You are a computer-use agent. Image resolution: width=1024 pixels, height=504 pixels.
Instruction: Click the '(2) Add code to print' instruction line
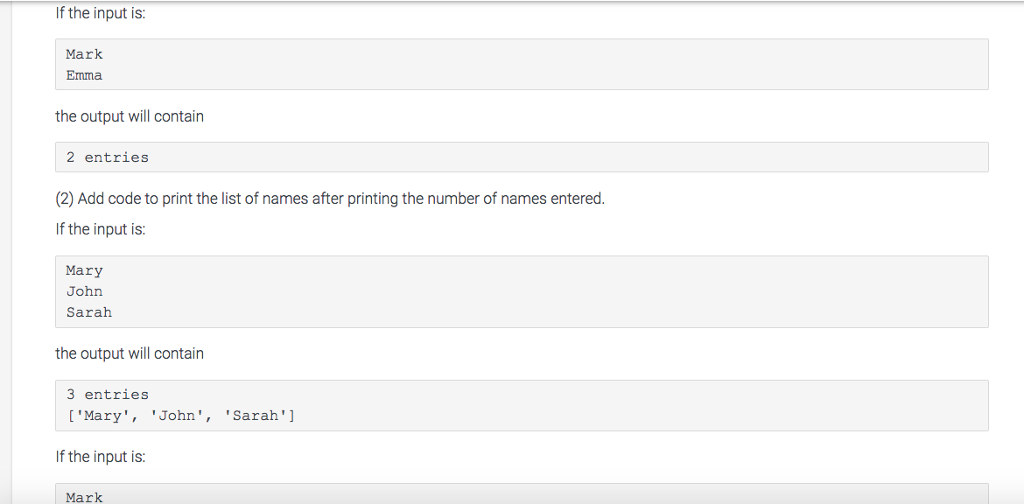[330, 198]
